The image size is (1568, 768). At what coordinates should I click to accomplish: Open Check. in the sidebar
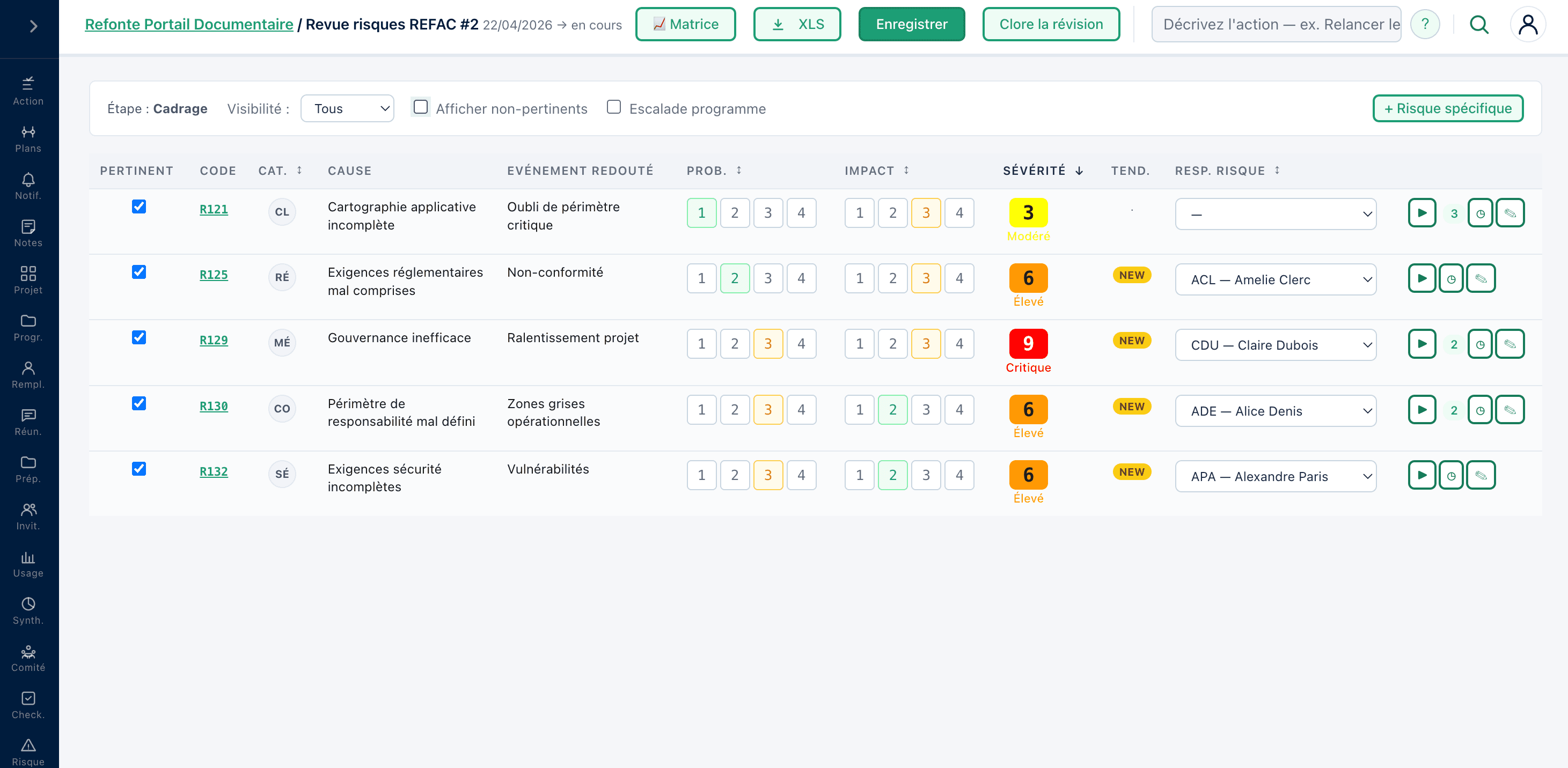pos(28,705)
